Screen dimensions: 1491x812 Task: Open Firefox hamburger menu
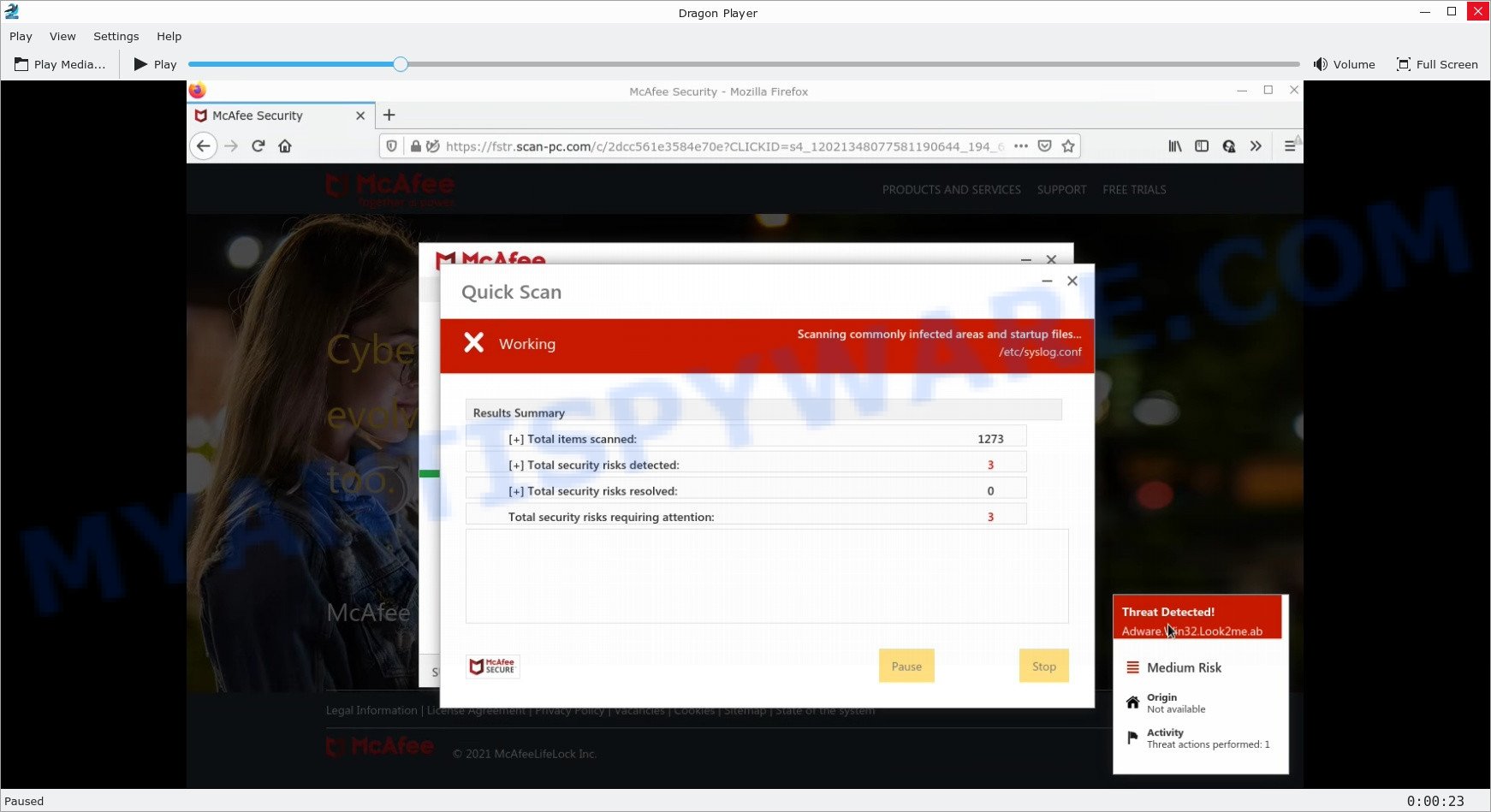coord(1290,146)
